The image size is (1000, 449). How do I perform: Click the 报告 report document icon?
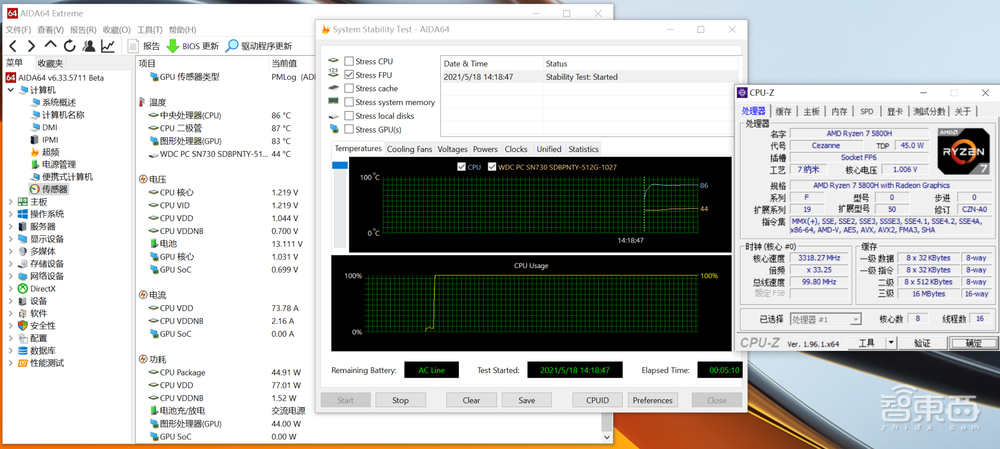tap(133, 46)
